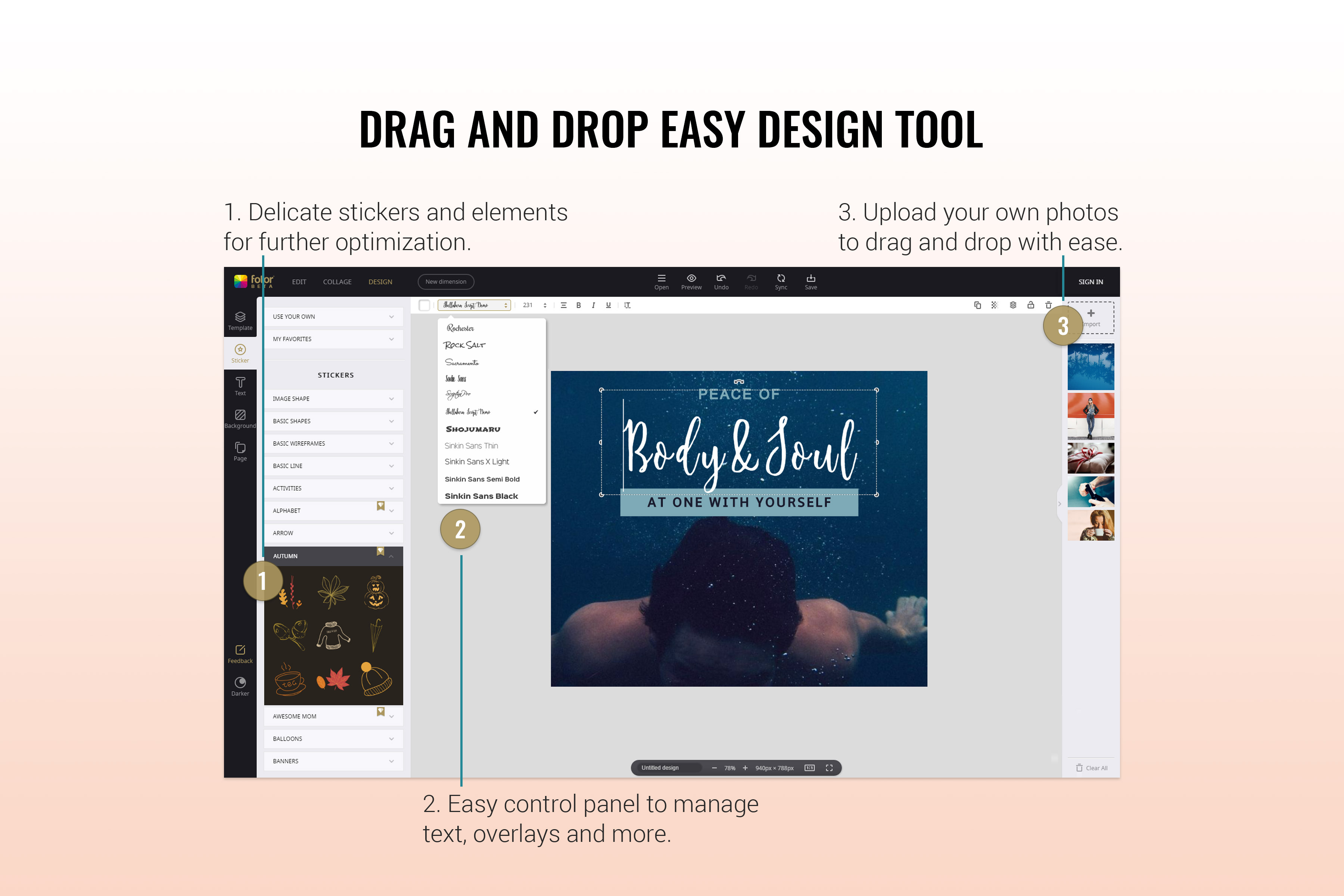Screen dimensions: 1344x896
Task: Select Sinkin Sans Black font option
Action: tap(484, 497)
